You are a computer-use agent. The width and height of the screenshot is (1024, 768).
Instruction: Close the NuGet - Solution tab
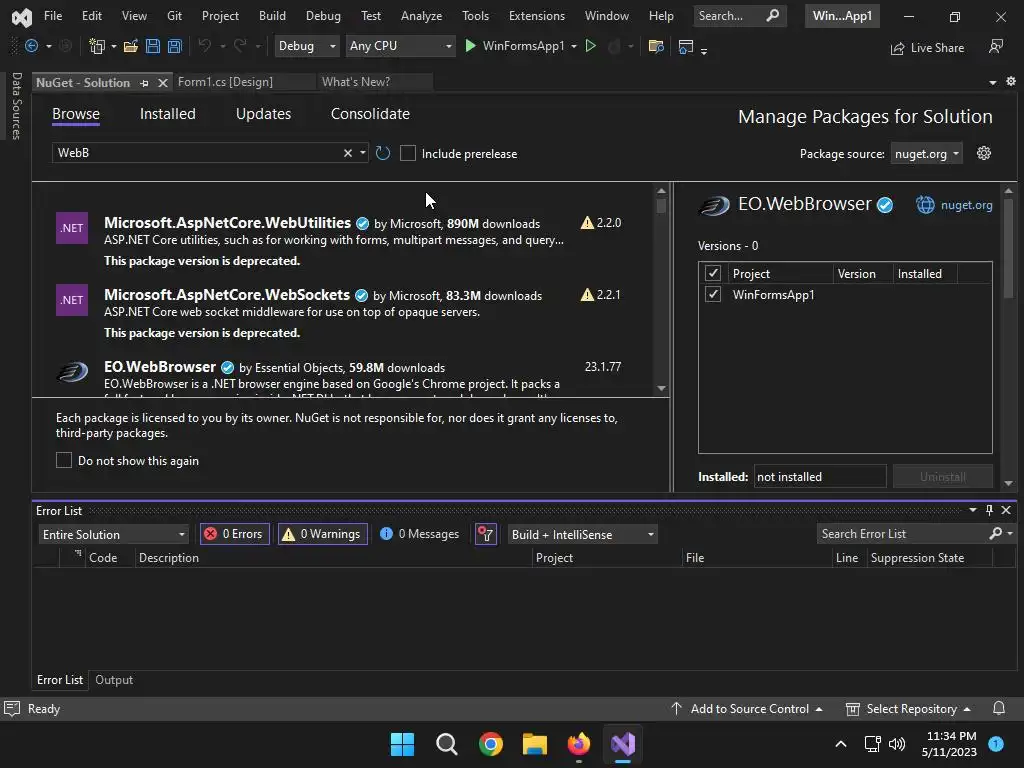pyautogui.click(x=163, y=83)
